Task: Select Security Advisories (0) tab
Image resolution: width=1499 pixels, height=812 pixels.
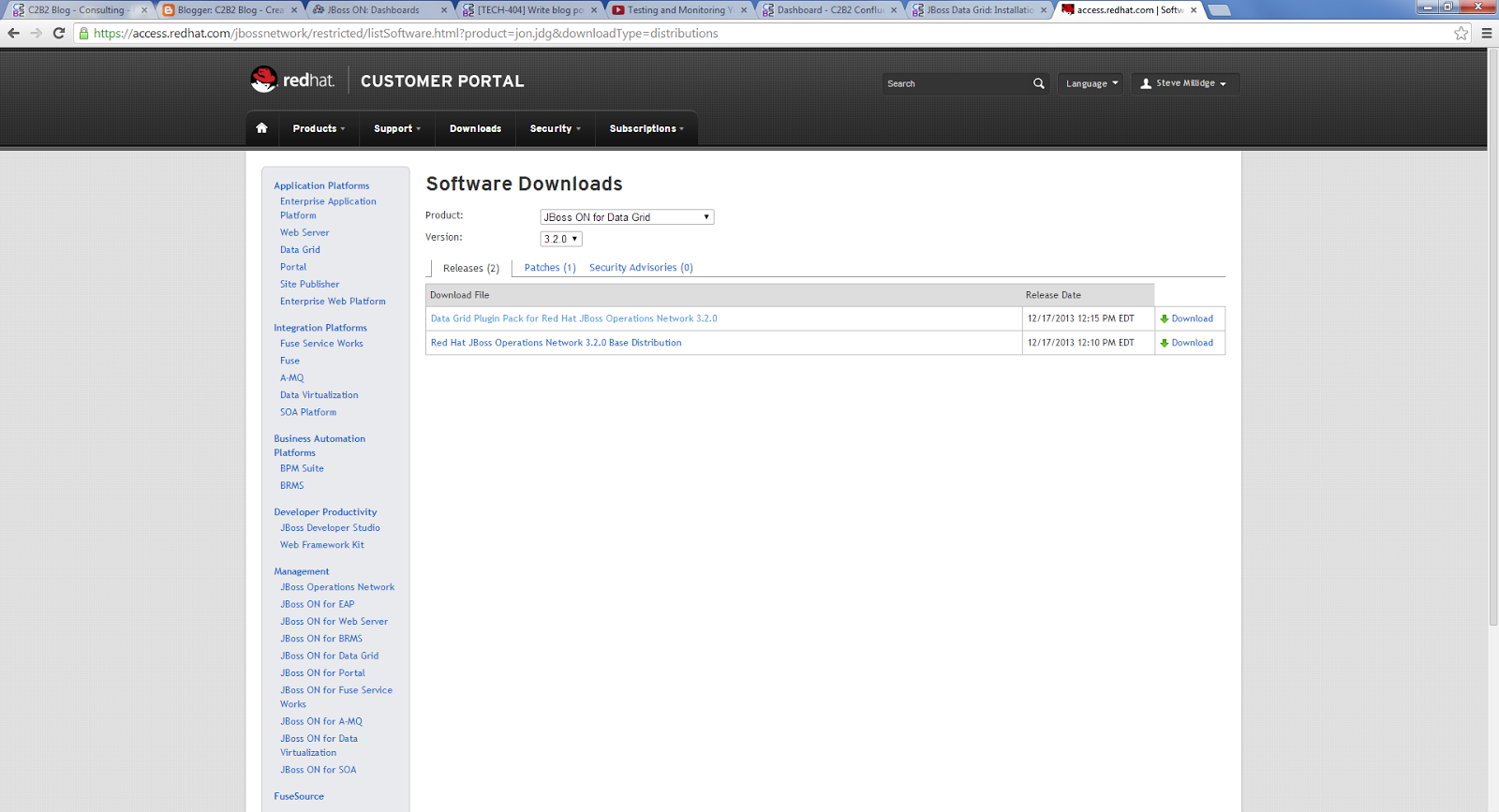Action: click(x=641, y=268)
